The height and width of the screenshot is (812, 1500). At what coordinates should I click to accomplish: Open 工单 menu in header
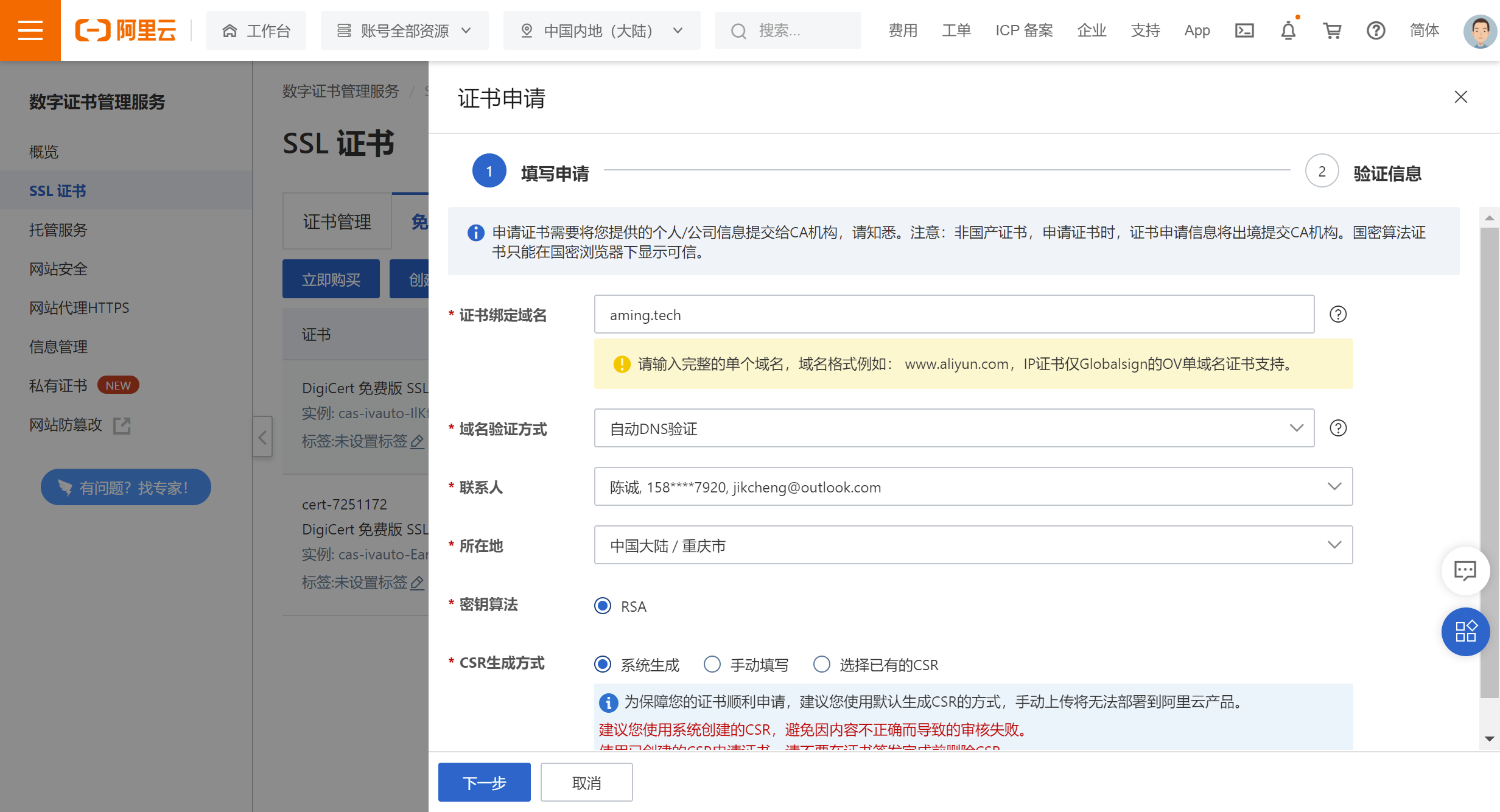pyautogui.click(x=956, y=30)
